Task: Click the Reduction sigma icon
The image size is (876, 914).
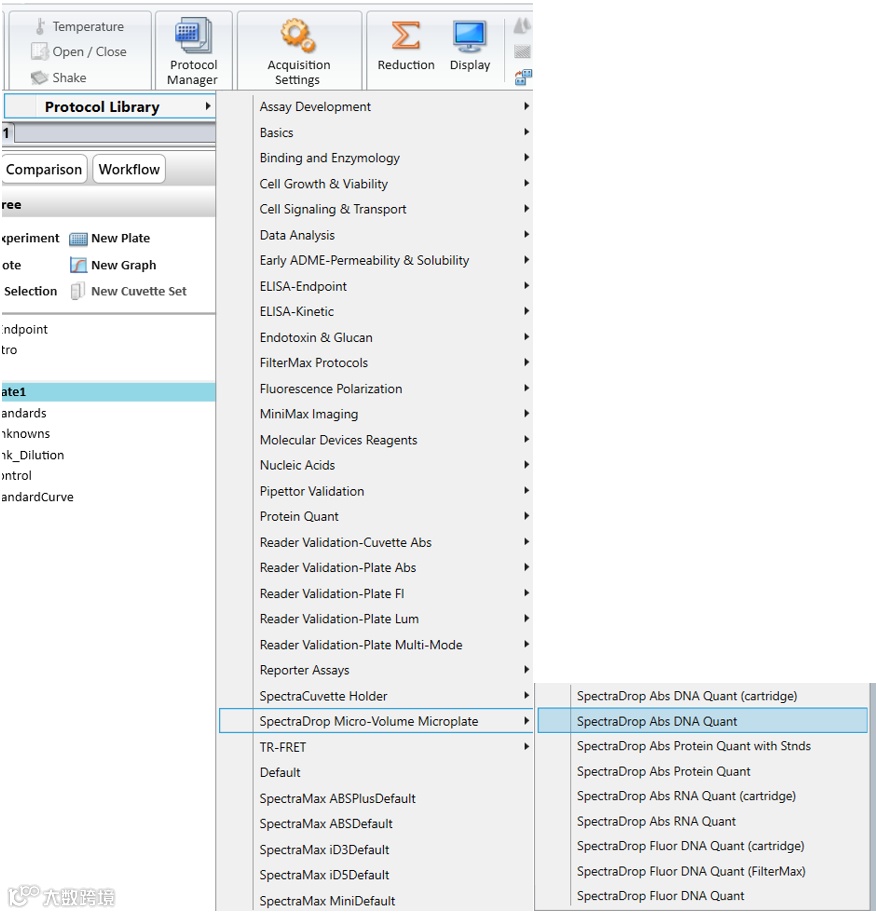Action: pos(406,36)
